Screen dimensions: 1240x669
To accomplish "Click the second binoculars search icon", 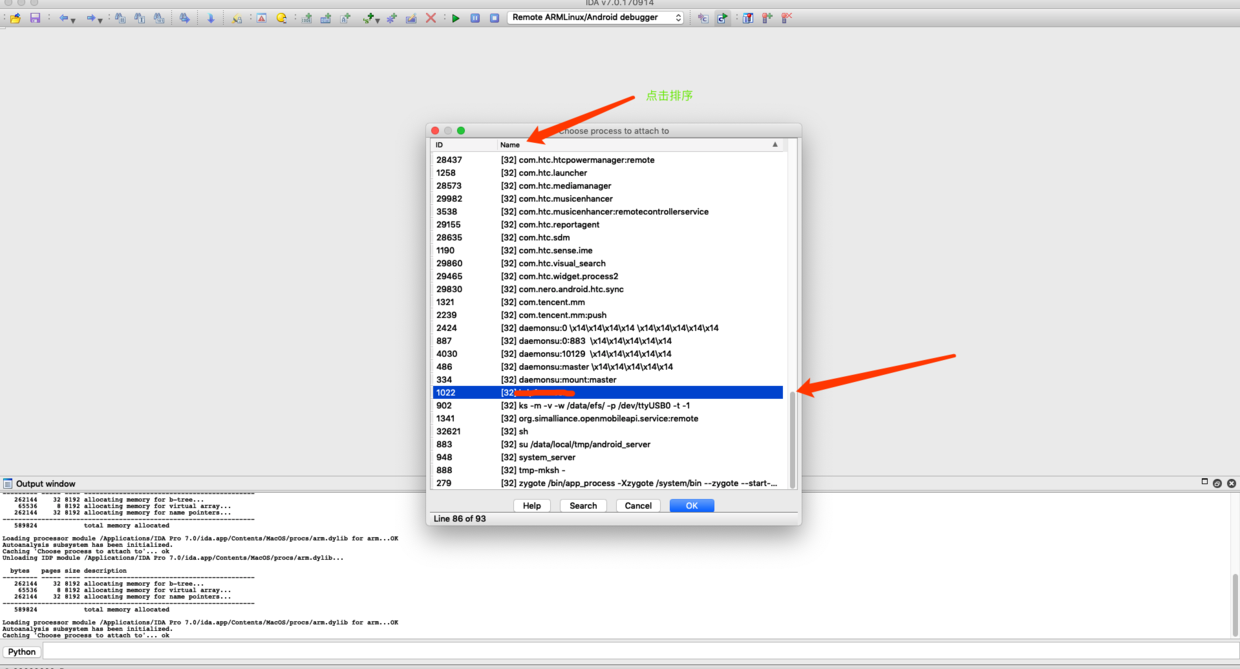I will [139, 18].
